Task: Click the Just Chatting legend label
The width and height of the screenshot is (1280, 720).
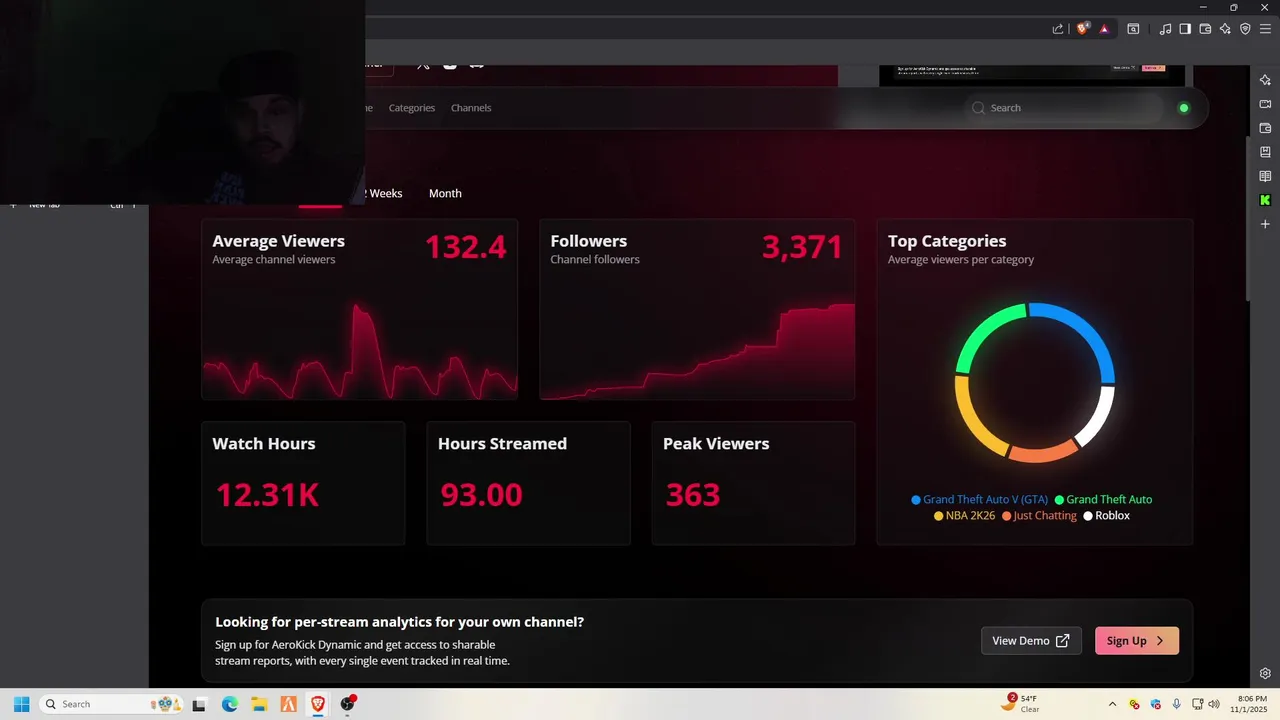Action: pos(1045,516)
